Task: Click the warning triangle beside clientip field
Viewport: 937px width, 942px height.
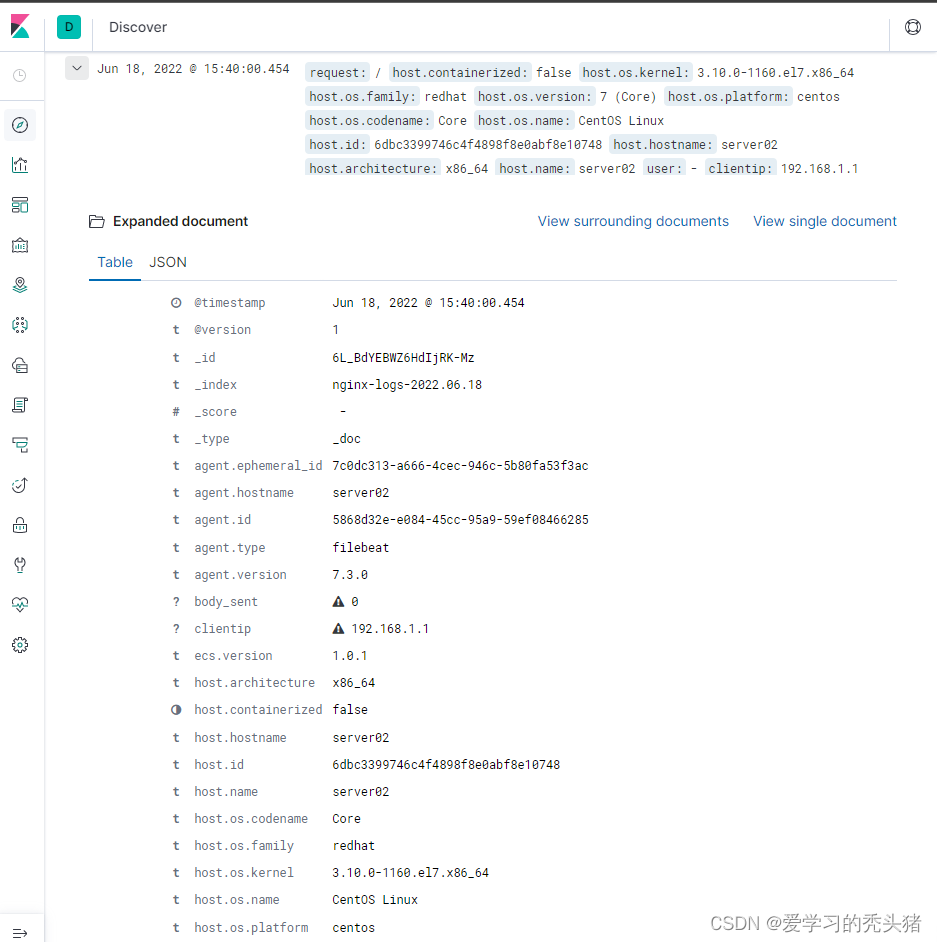Action: click(339, 628)
